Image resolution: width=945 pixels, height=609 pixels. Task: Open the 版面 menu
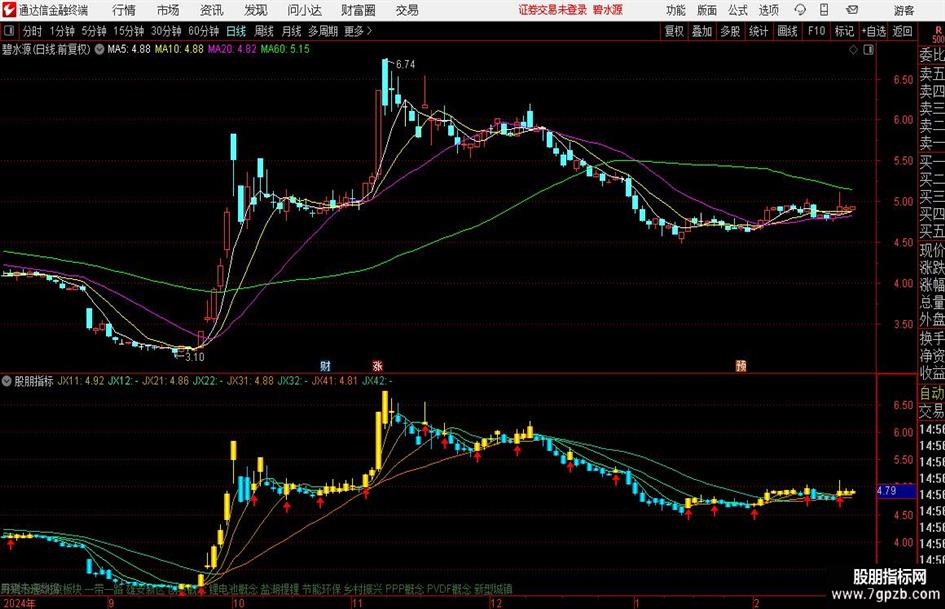[706, 10]
